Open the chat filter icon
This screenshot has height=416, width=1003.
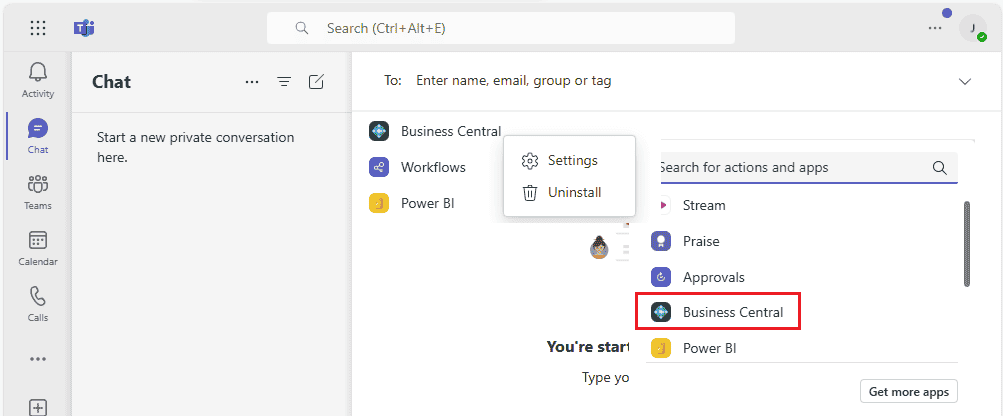pyautogui.click(x=284, y=82)
